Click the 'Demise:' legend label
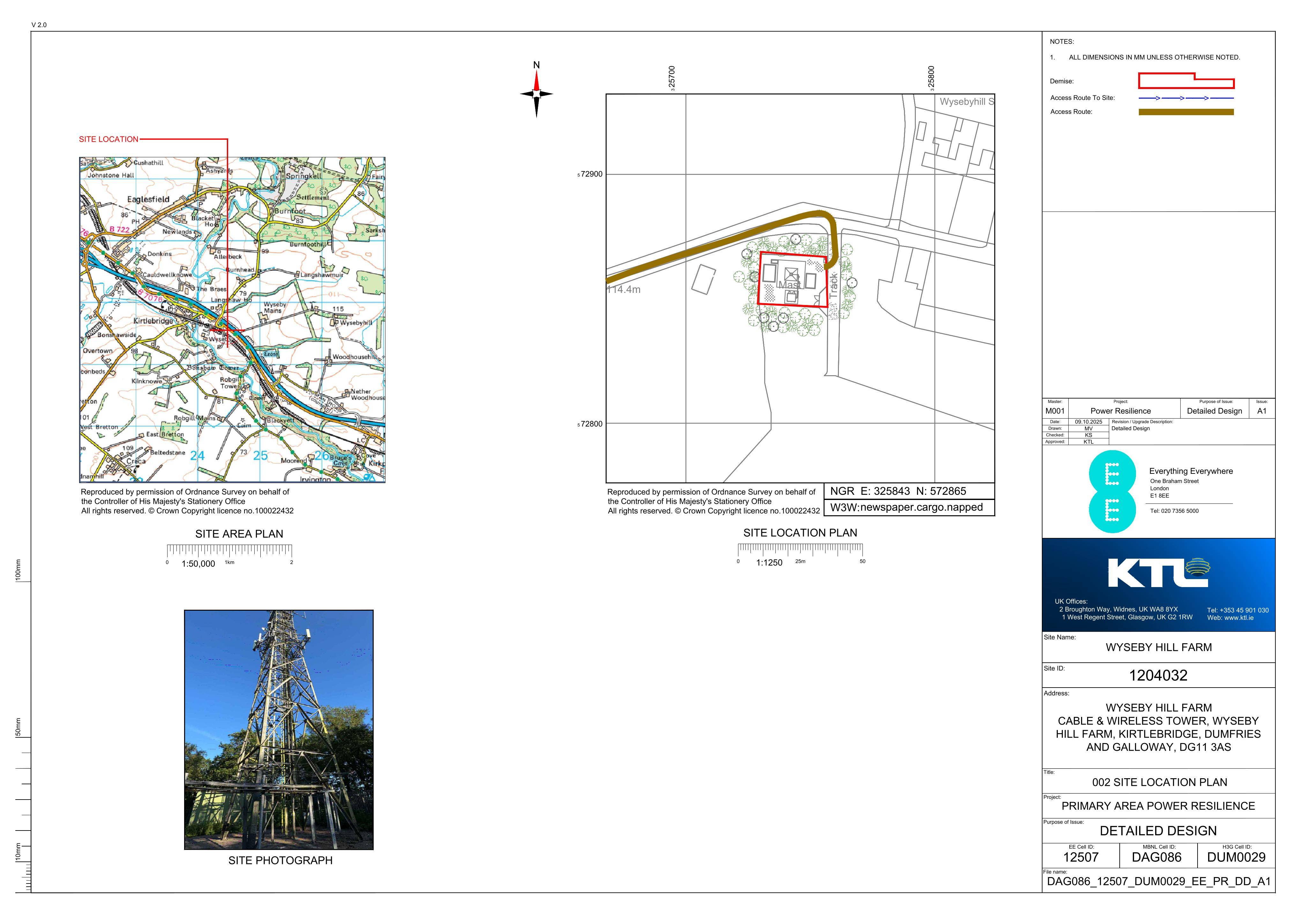 pos(1062,81)
